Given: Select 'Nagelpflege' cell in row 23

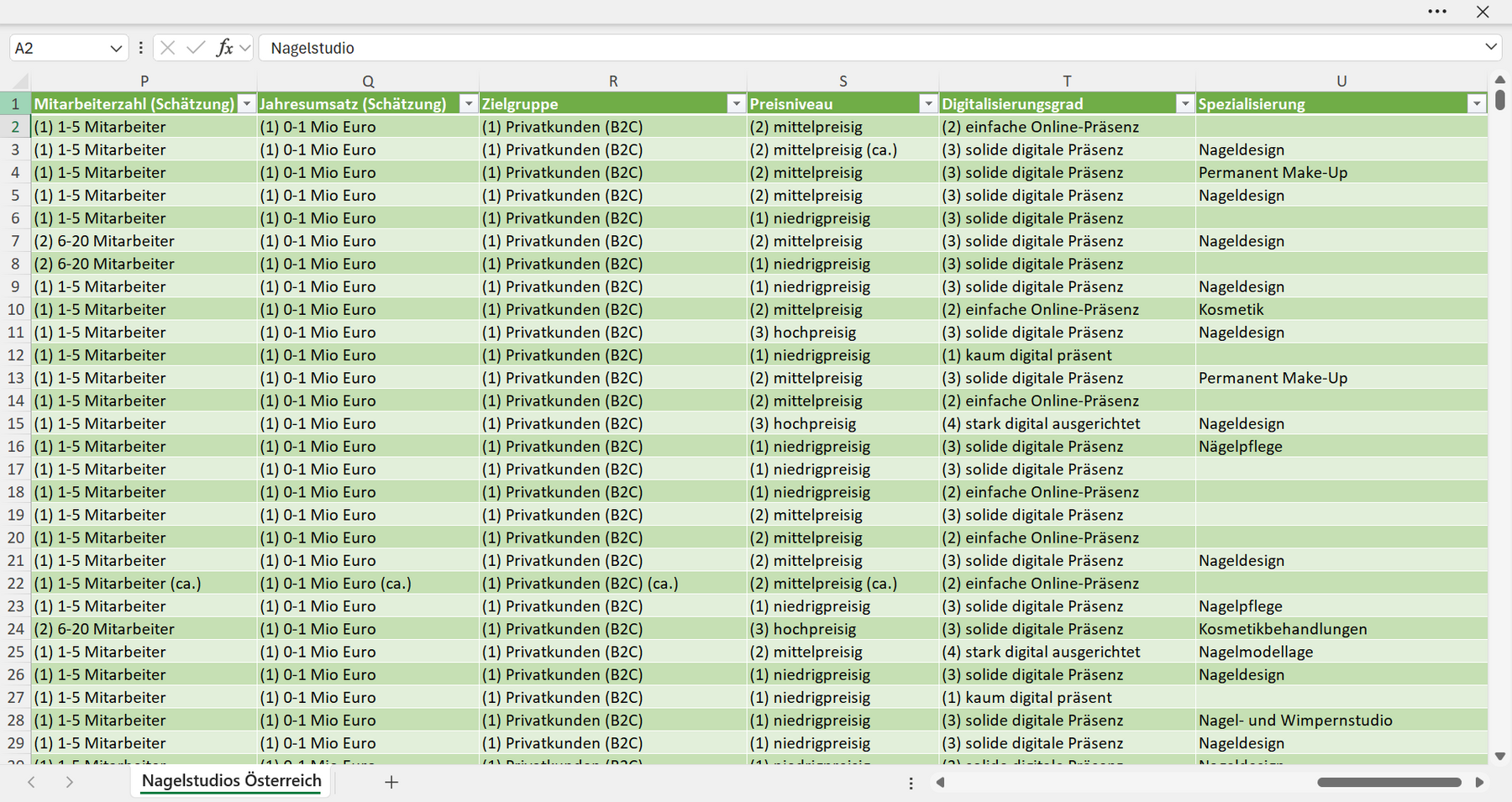Looking at the screenshot, I should (x=1341, y=605).
